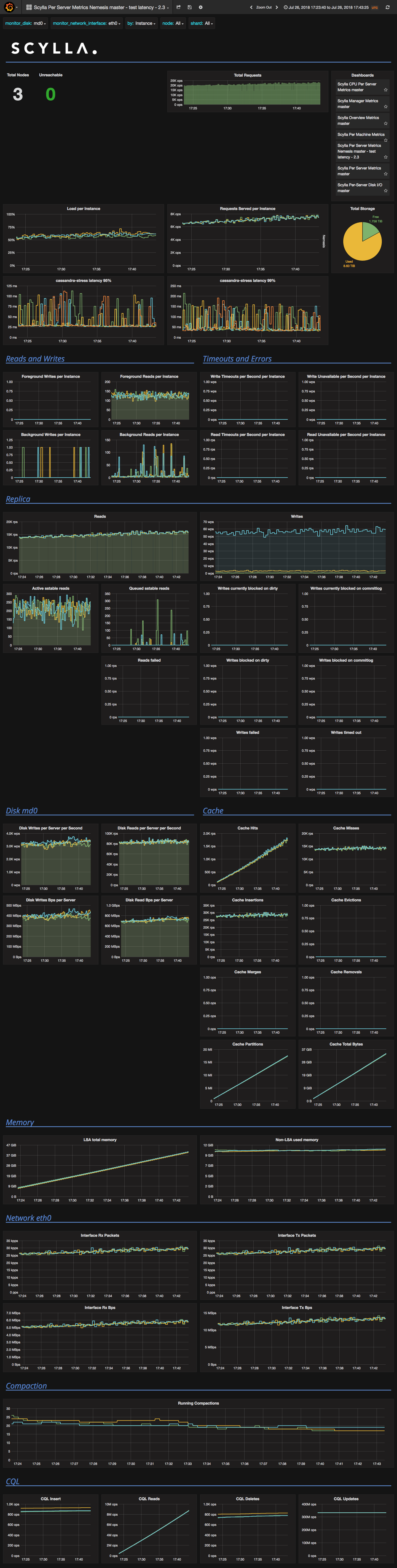Star the Scylla Per Server Metrics master dashboard
The height and width of the screenshot is (1568, 397).
385,174
